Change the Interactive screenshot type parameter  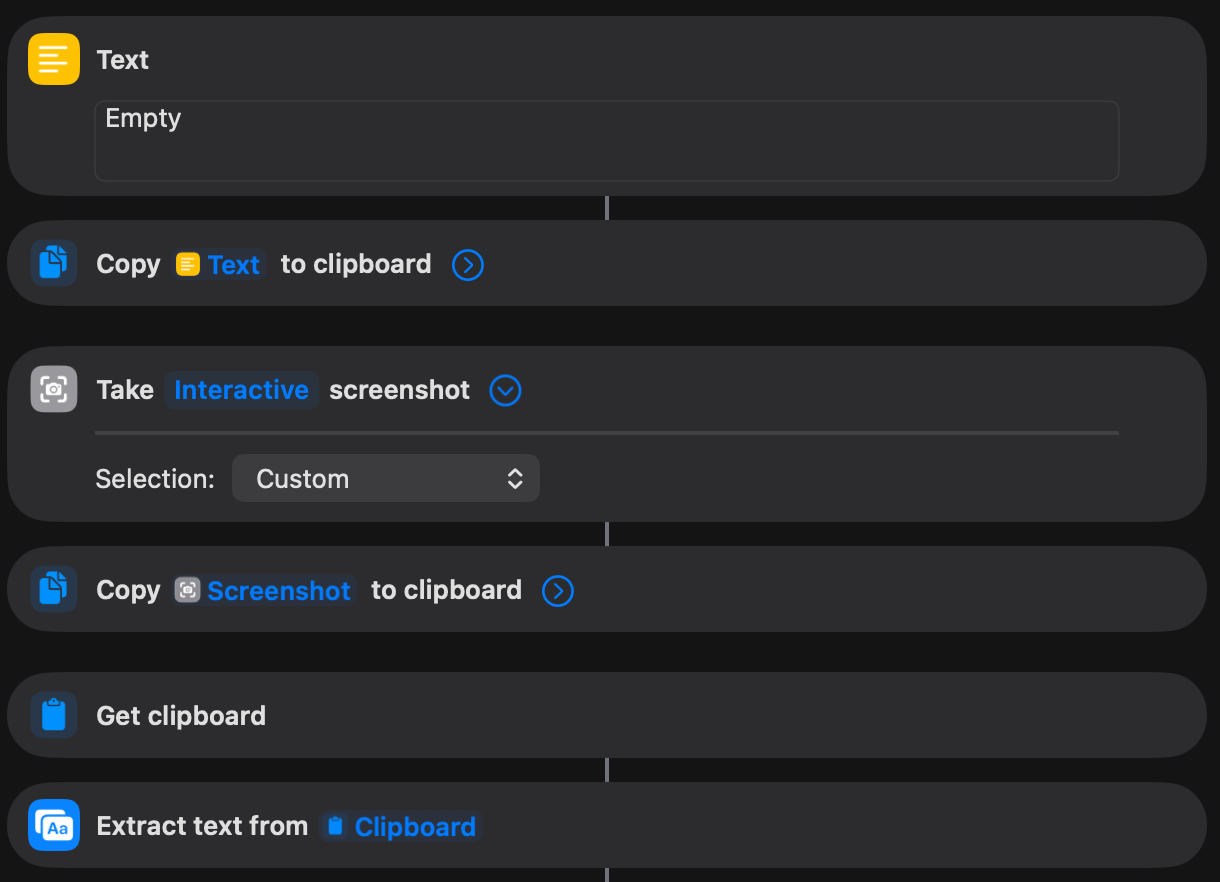click(x=241, y=390)
